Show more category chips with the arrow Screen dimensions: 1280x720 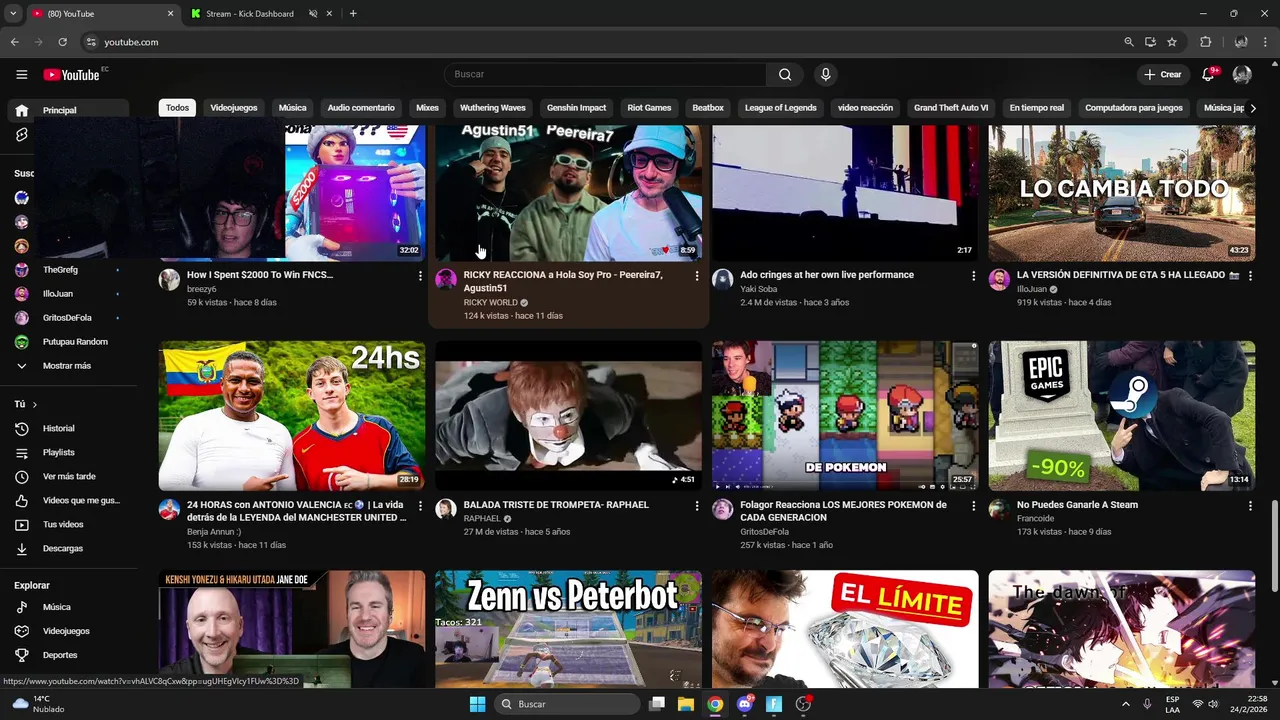pyautogui.click(x=1253, y=108)
